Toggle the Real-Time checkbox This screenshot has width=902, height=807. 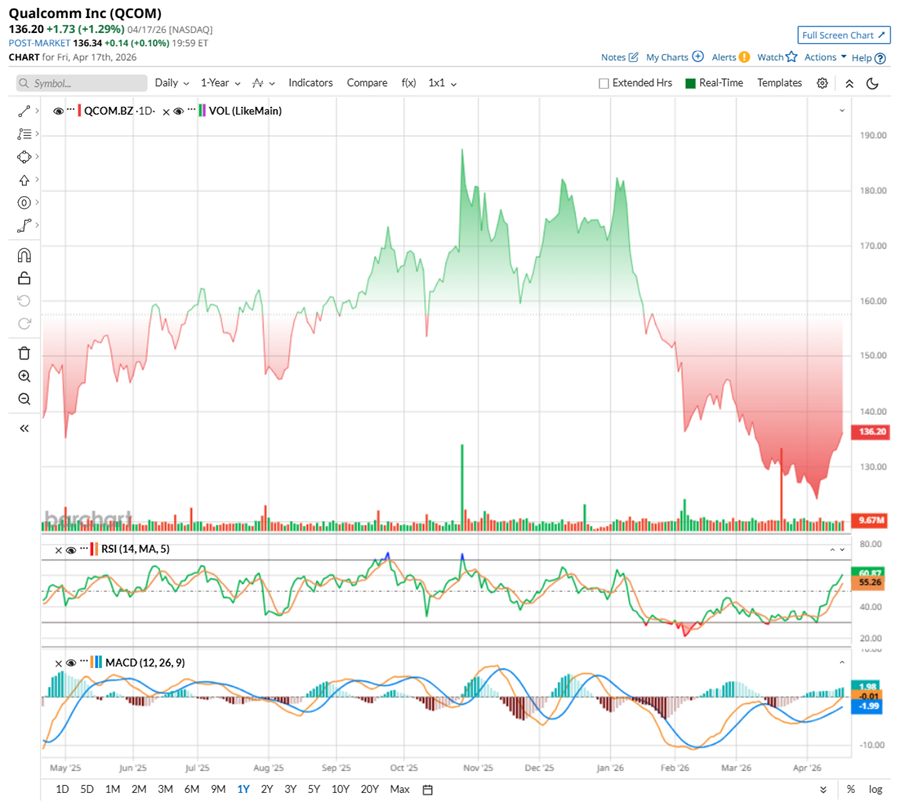tap(690, 83)
